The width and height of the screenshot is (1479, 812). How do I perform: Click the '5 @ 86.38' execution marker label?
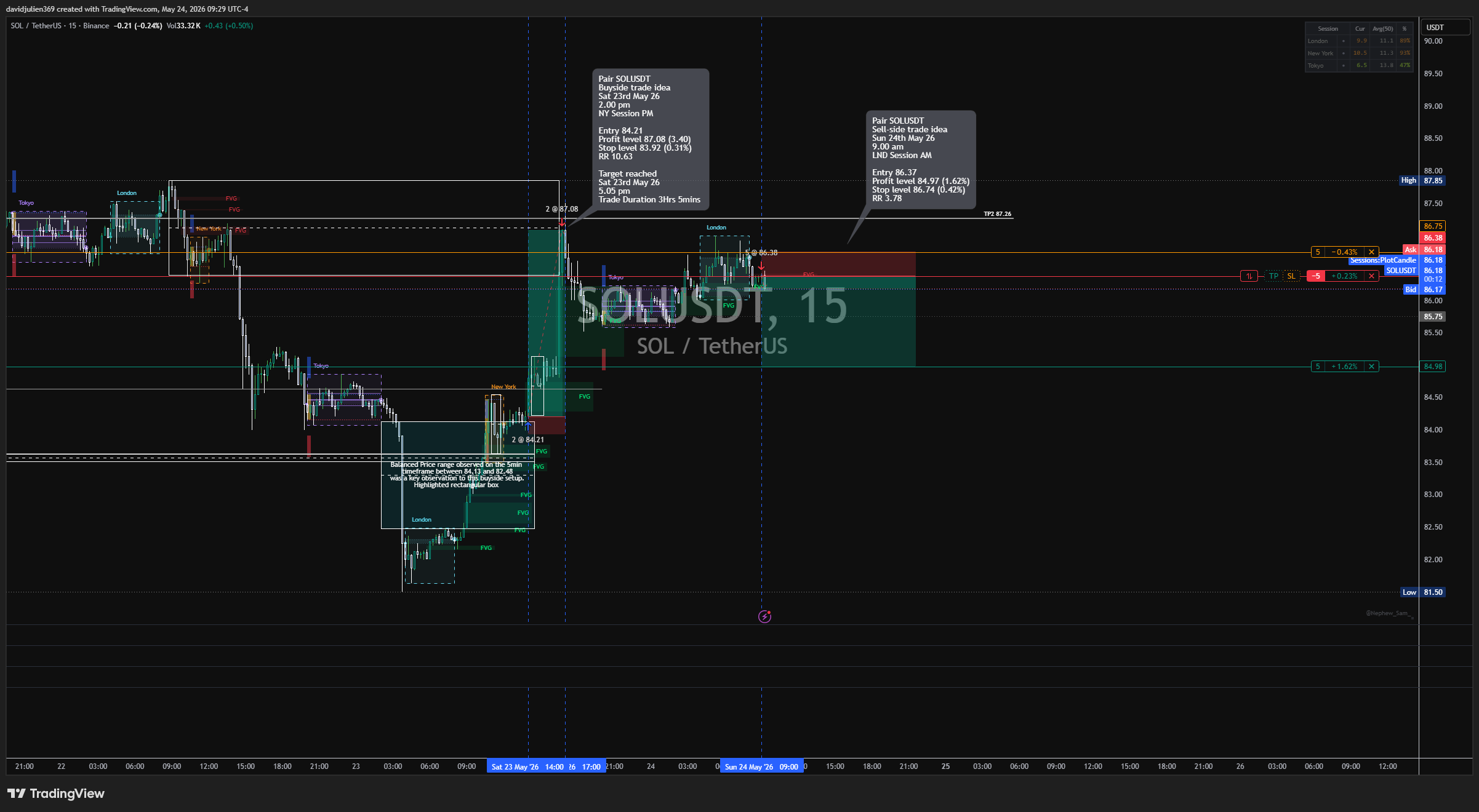click(x=761, y=253)
